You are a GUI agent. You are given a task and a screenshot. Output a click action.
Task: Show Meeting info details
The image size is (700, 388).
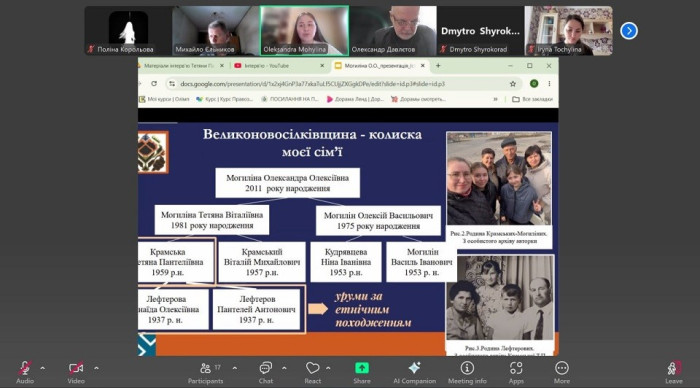click(x=467, y=372)
